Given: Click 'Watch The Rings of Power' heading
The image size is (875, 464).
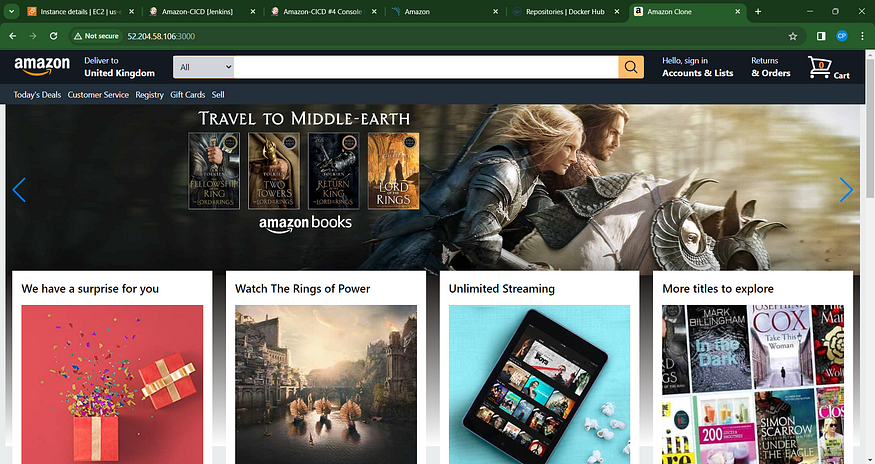Looking at the screenshot, I should [302, 289].
